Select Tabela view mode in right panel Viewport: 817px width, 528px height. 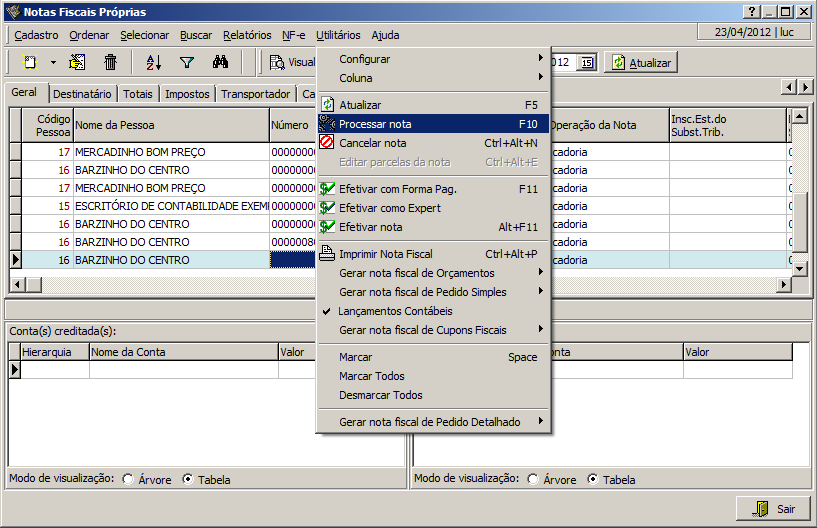coord(594,479)
